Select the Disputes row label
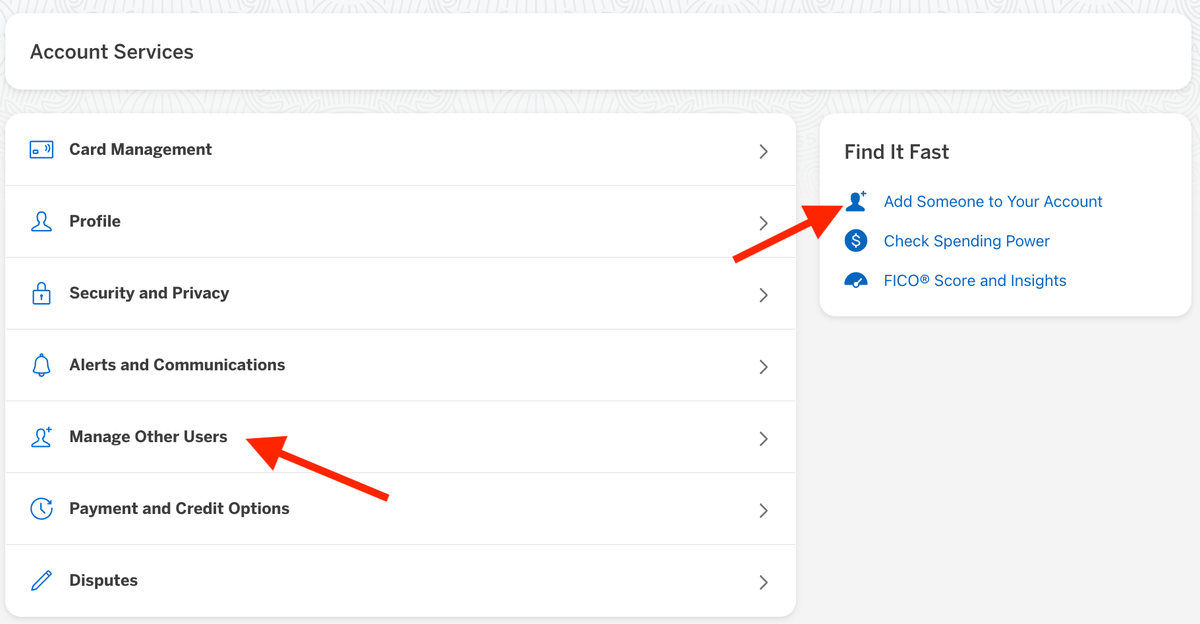Viewport: 1200px width, 624px height. [103, 581]
